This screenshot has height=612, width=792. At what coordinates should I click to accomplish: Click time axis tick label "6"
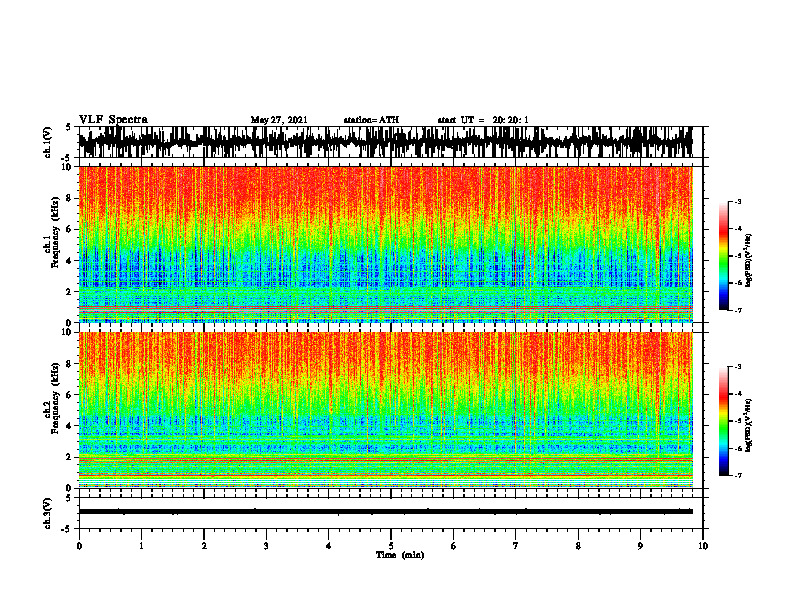(x=454, y=546)
